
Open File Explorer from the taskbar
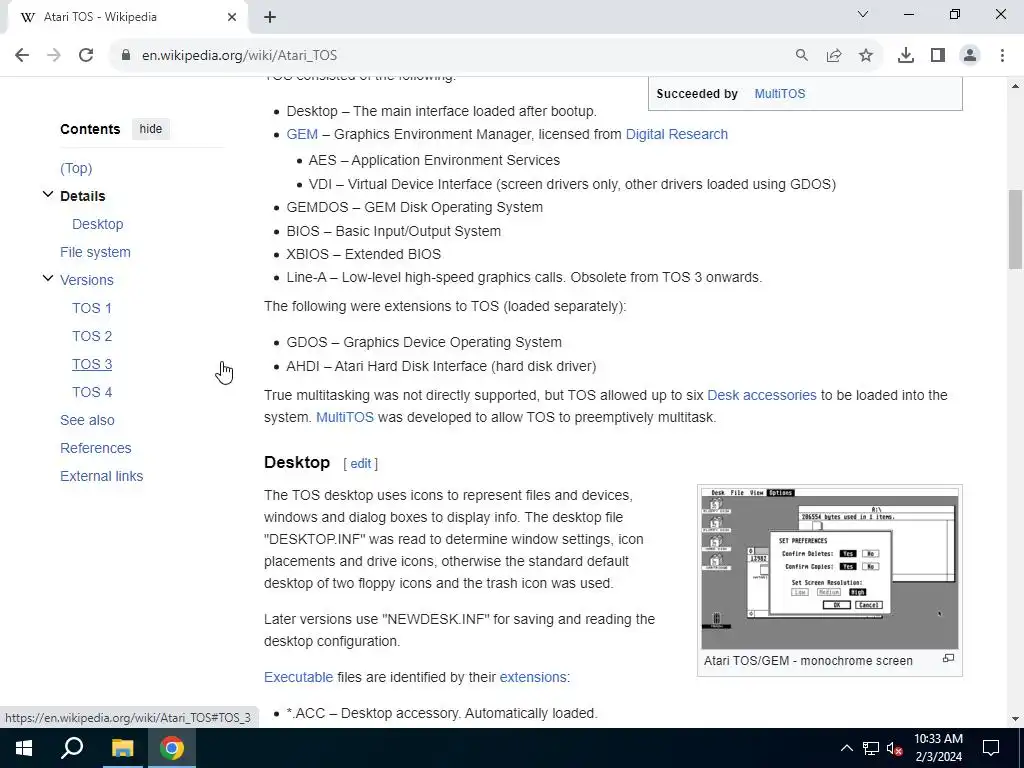(x=122, y=748)
